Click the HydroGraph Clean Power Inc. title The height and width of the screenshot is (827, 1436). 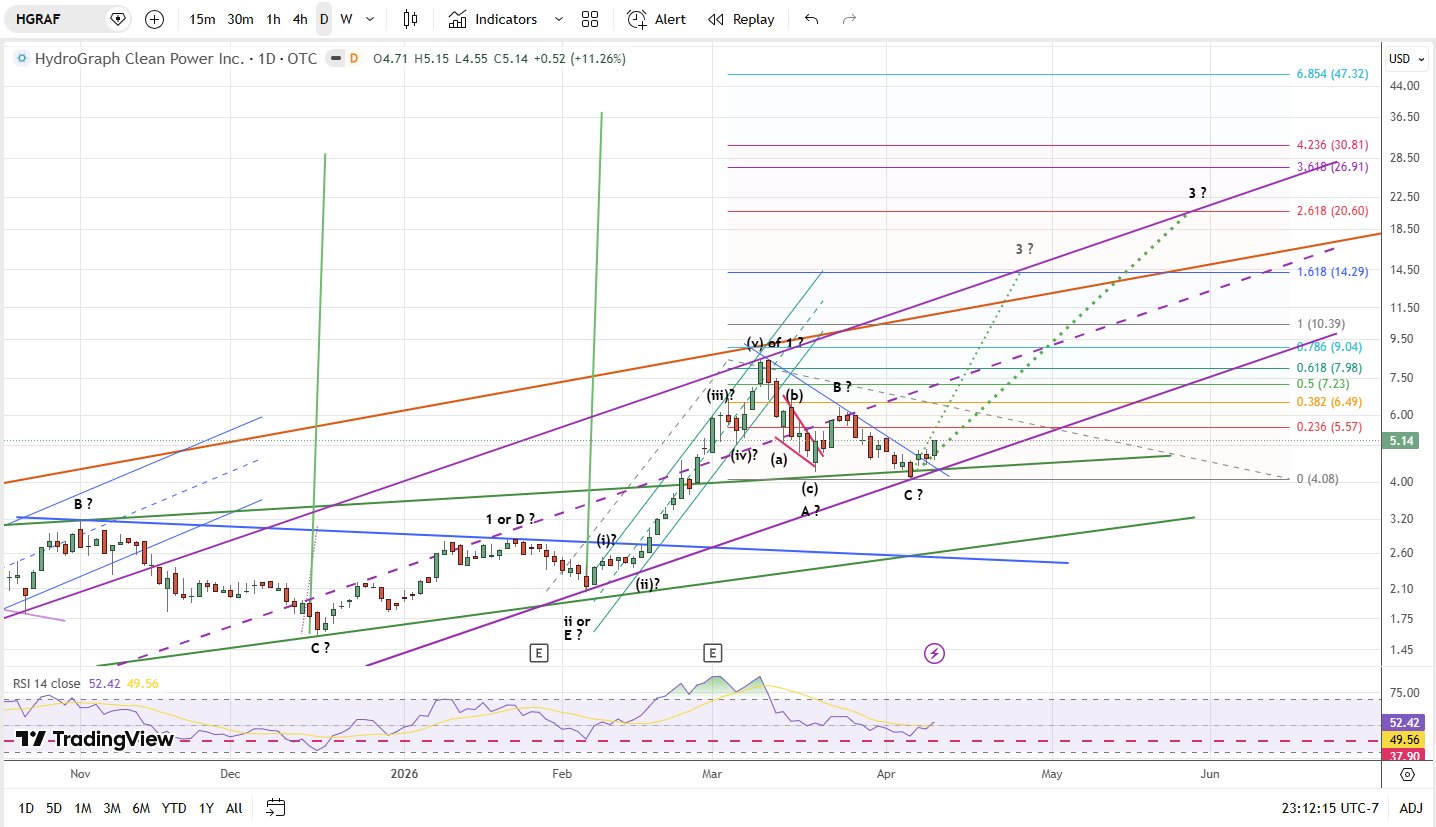[140, 59]
